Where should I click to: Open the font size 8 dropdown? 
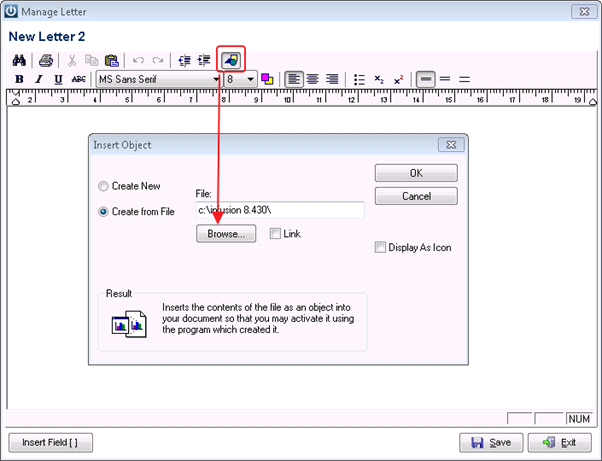[x=250, y=79]
